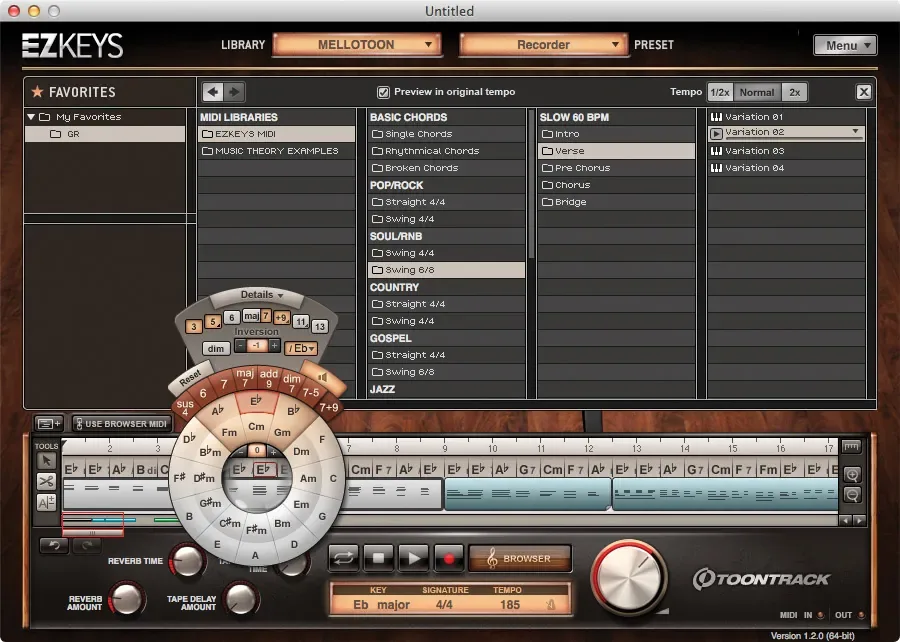This screenshot has width=900, height=642.
Task: Select Variation 03
Action: pos(786,151)
